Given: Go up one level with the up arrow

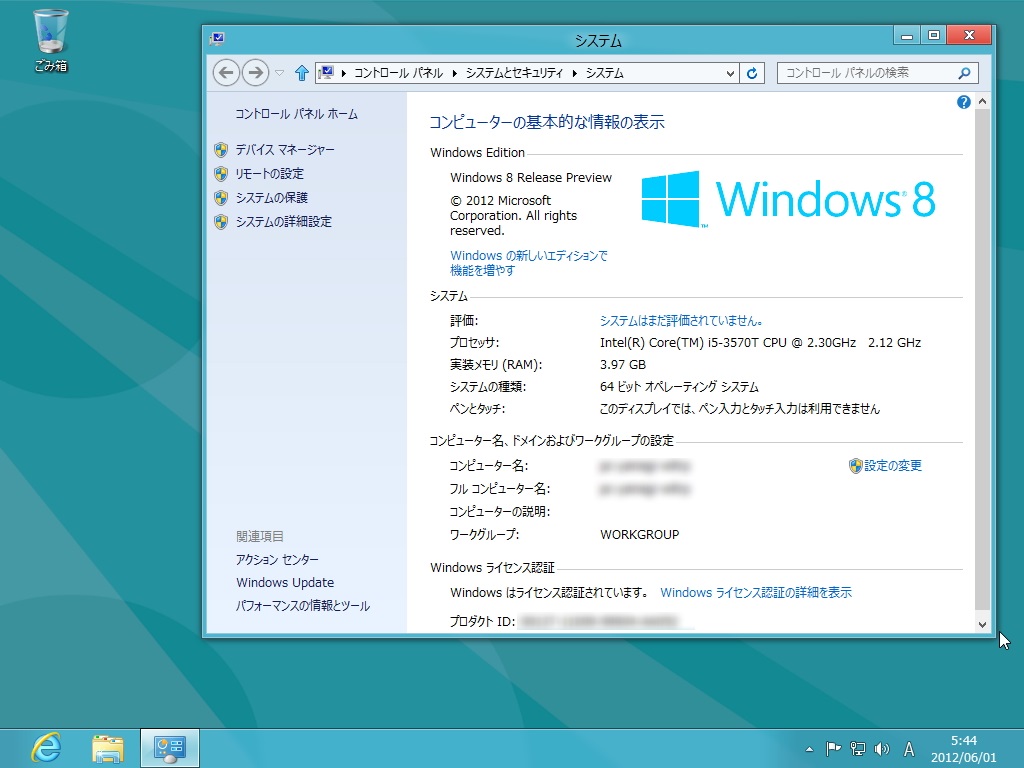Looking at the screenshot, I should click(x=301, y=72).
